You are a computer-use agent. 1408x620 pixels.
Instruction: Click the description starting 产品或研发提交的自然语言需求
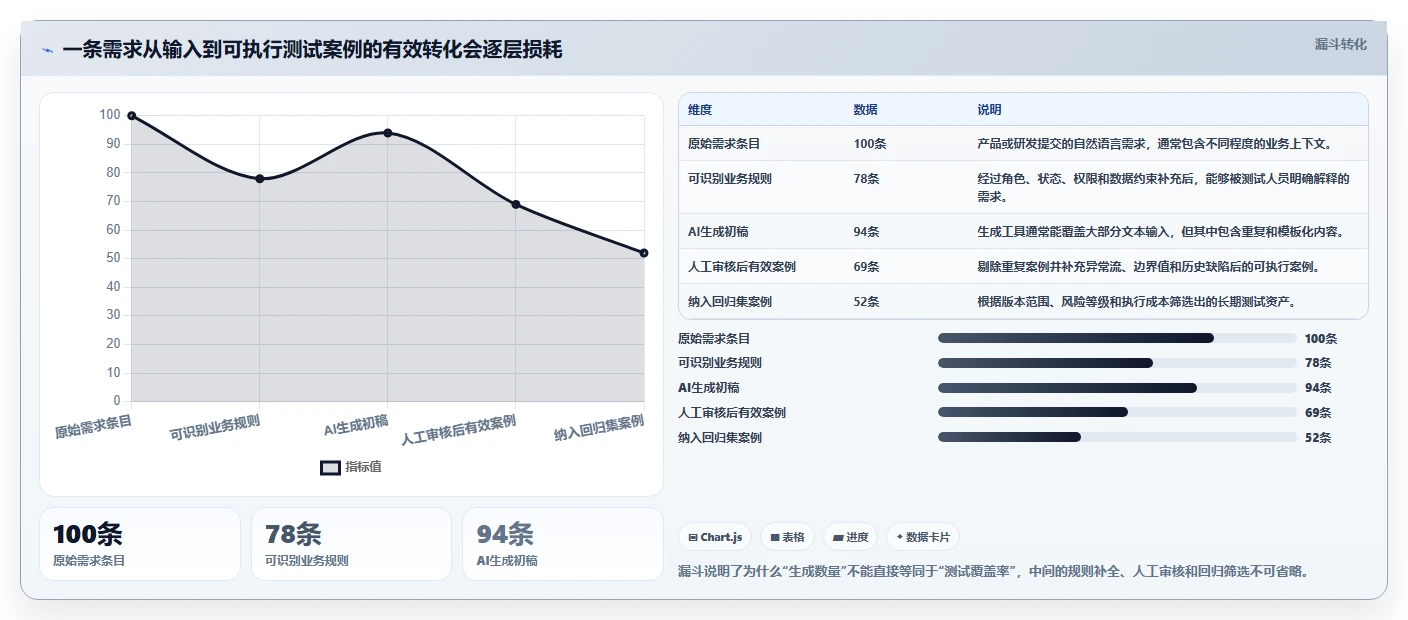coord(1154,144)
